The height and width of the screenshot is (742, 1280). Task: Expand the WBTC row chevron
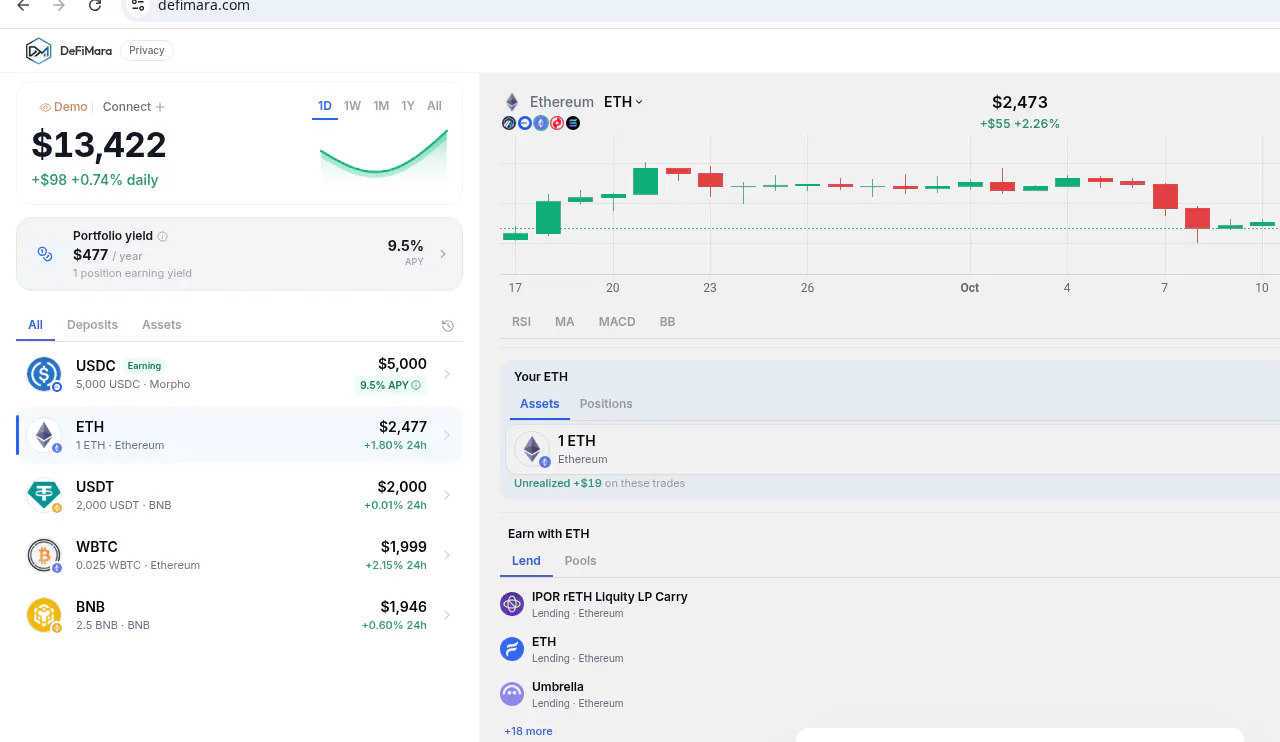[447, 555]
